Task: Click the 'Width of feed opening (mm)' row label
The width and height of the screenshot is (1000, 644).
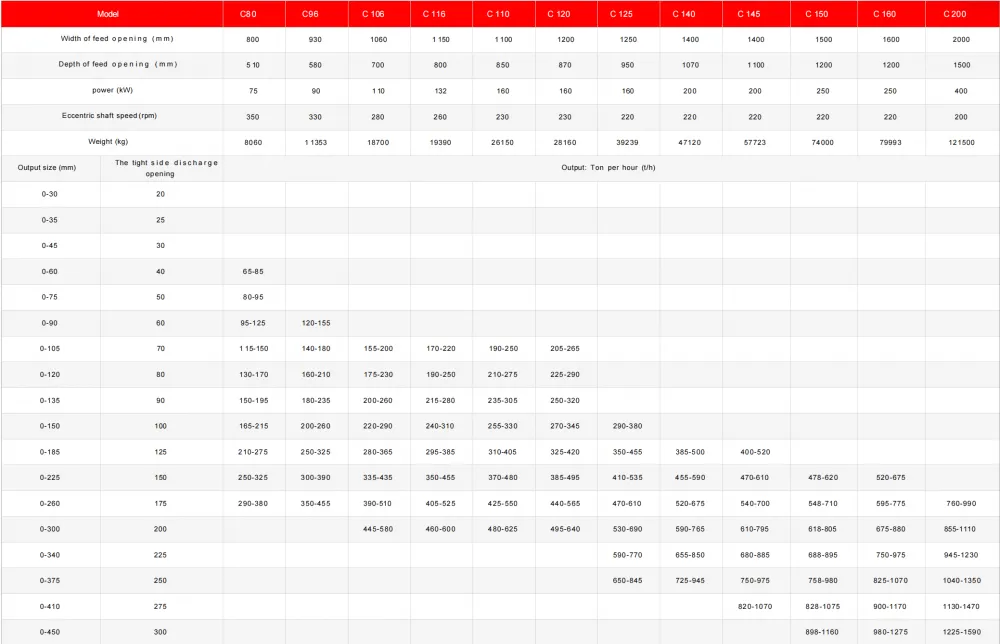Action: pos(117,39)
